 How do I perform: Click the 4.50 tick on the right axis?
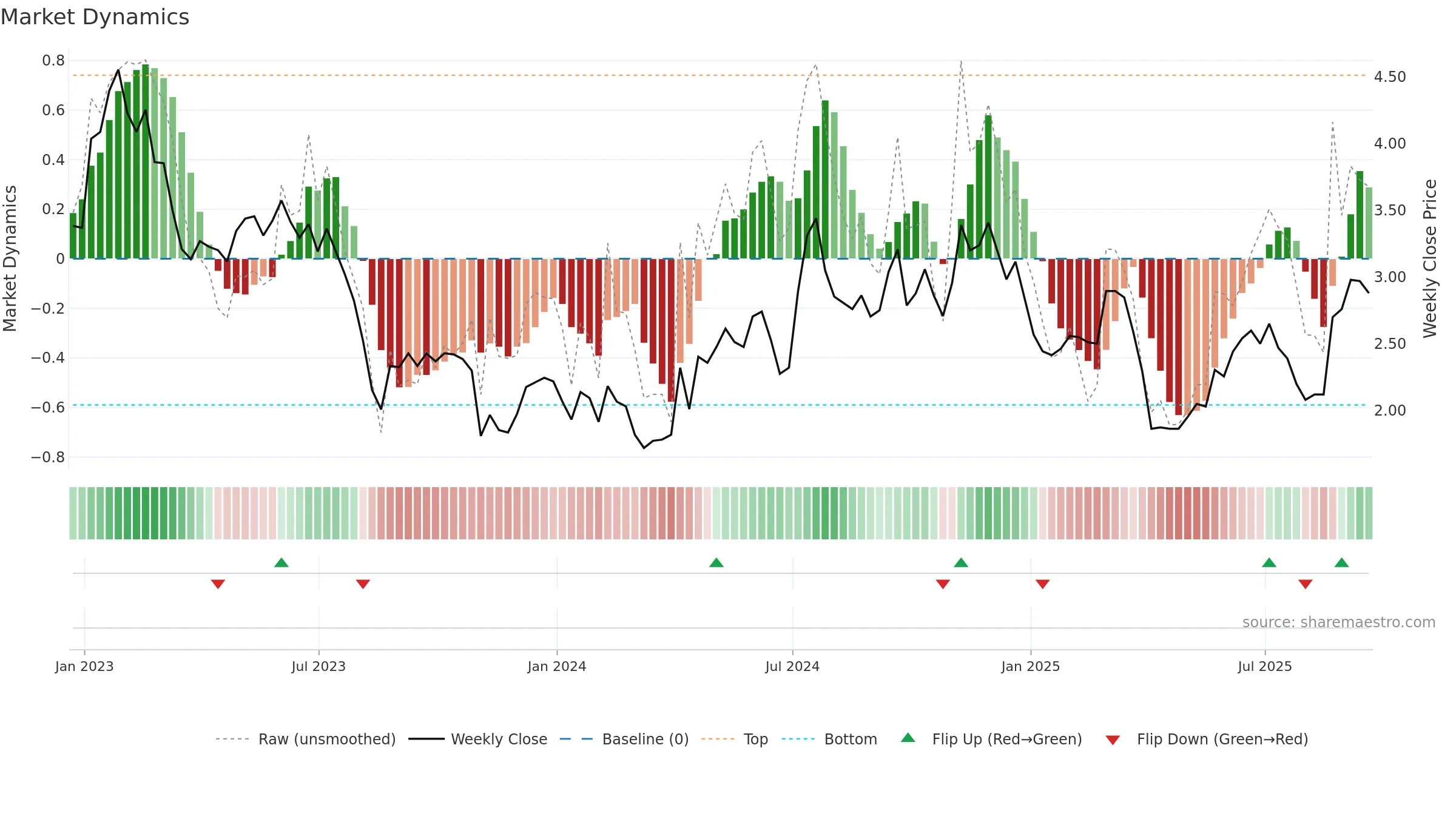[1390, 77]
